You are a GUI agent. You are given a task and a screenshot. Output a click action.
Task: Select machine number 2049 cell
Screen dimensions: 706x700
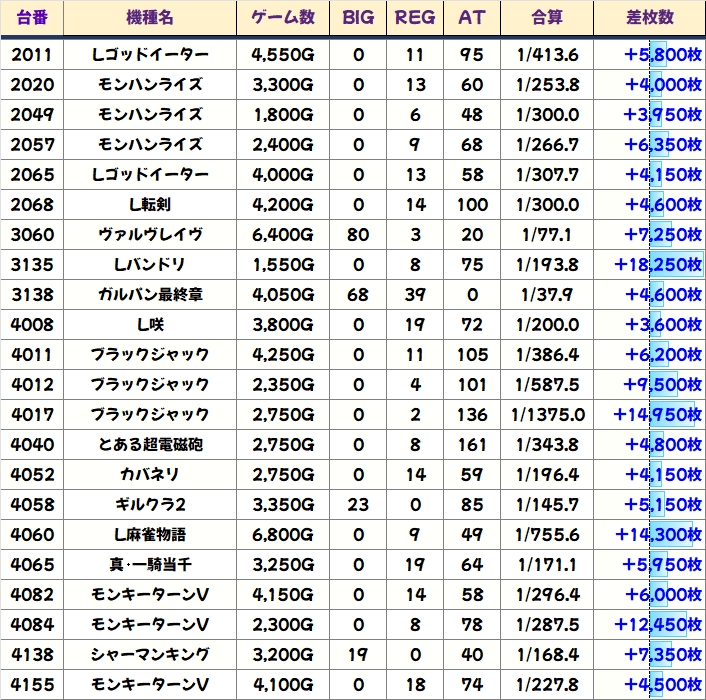click(x=32, y=115)
